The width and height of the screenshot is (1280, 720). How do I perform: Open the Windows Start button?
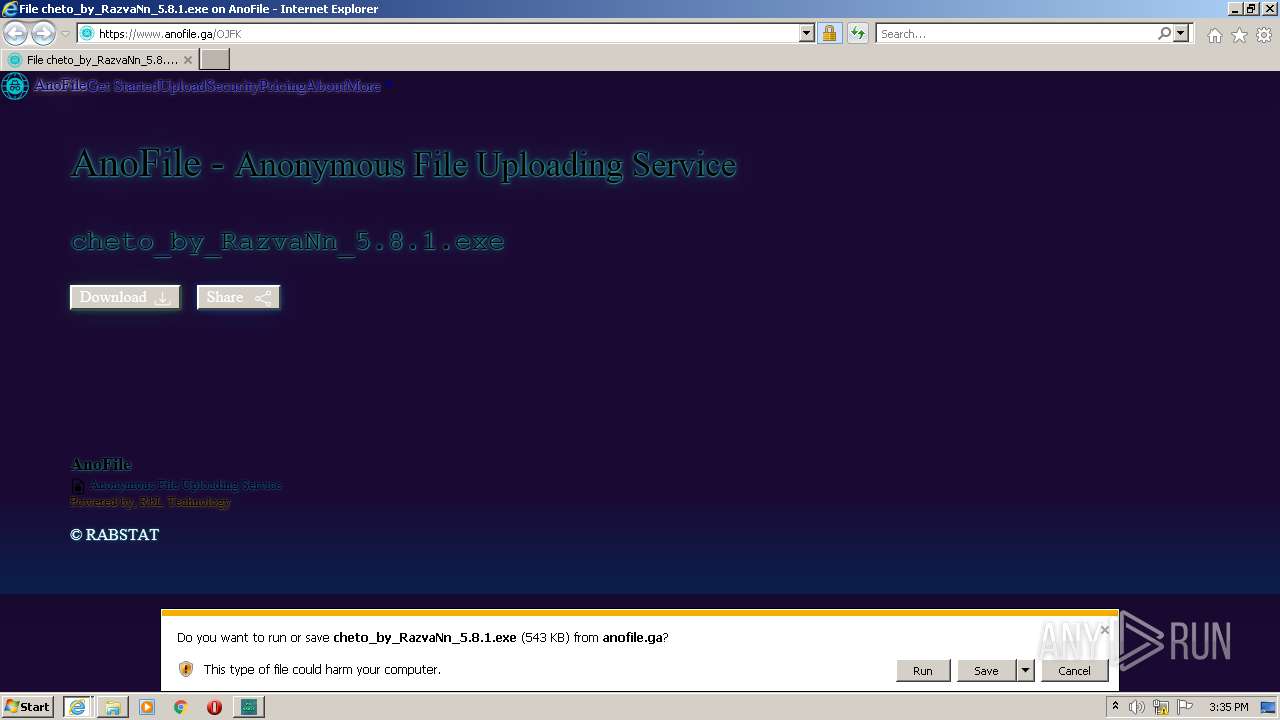[x=28, y=707]
